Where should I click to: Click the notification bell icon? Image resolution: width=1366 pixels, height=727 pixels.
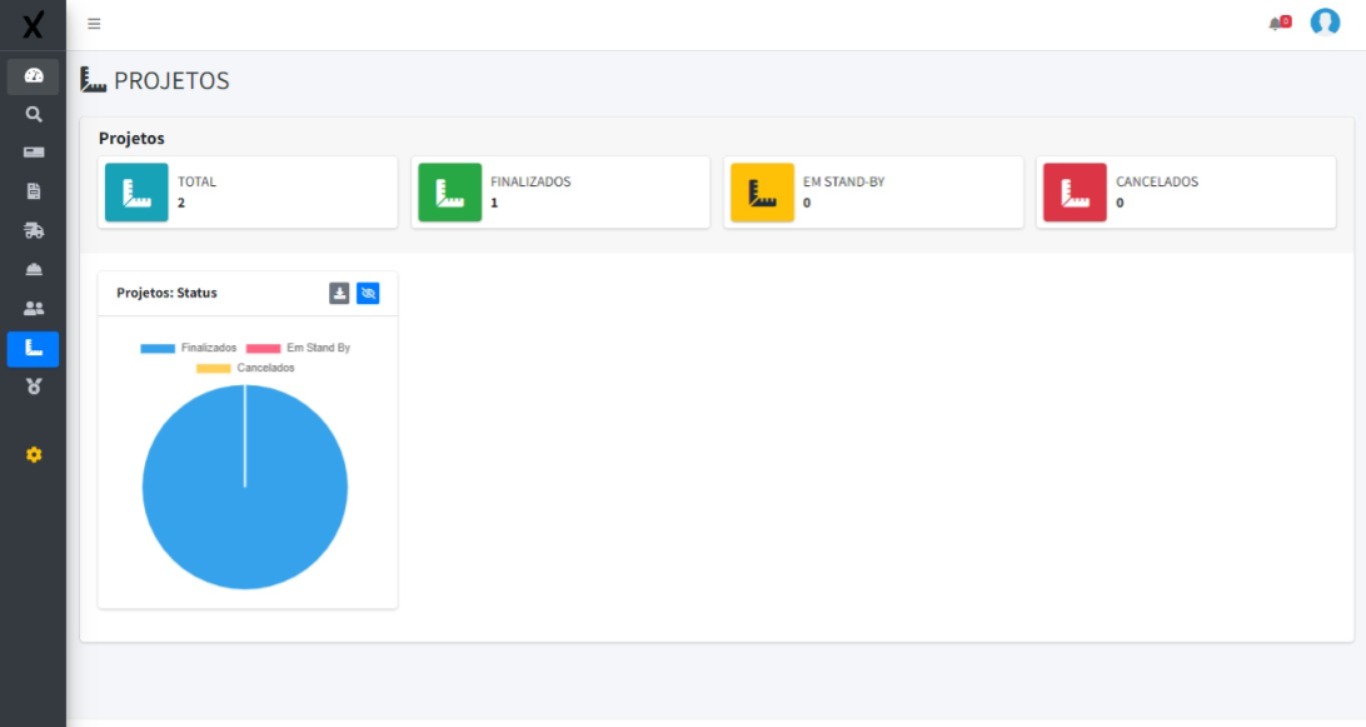(1276, 23)
